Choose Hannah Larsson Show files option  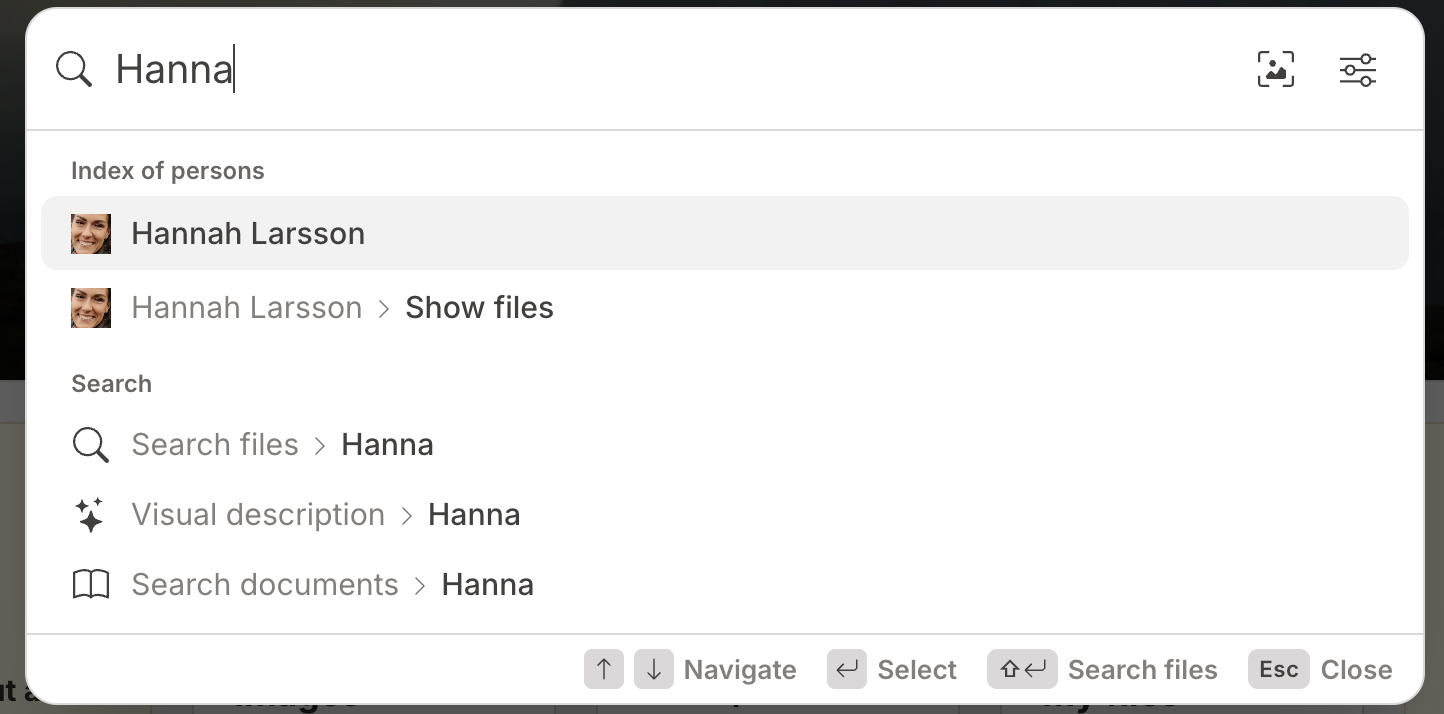[724, 307]
